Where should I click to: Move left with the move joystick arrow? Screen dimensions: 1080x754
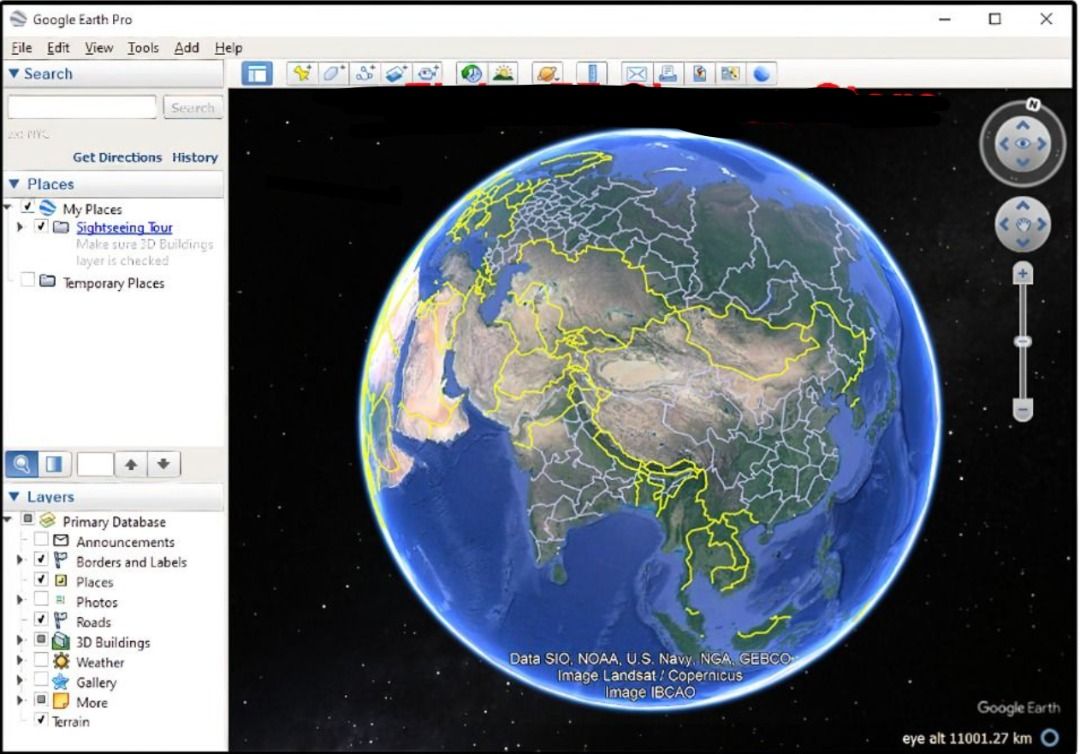[x=1004, y=224]
